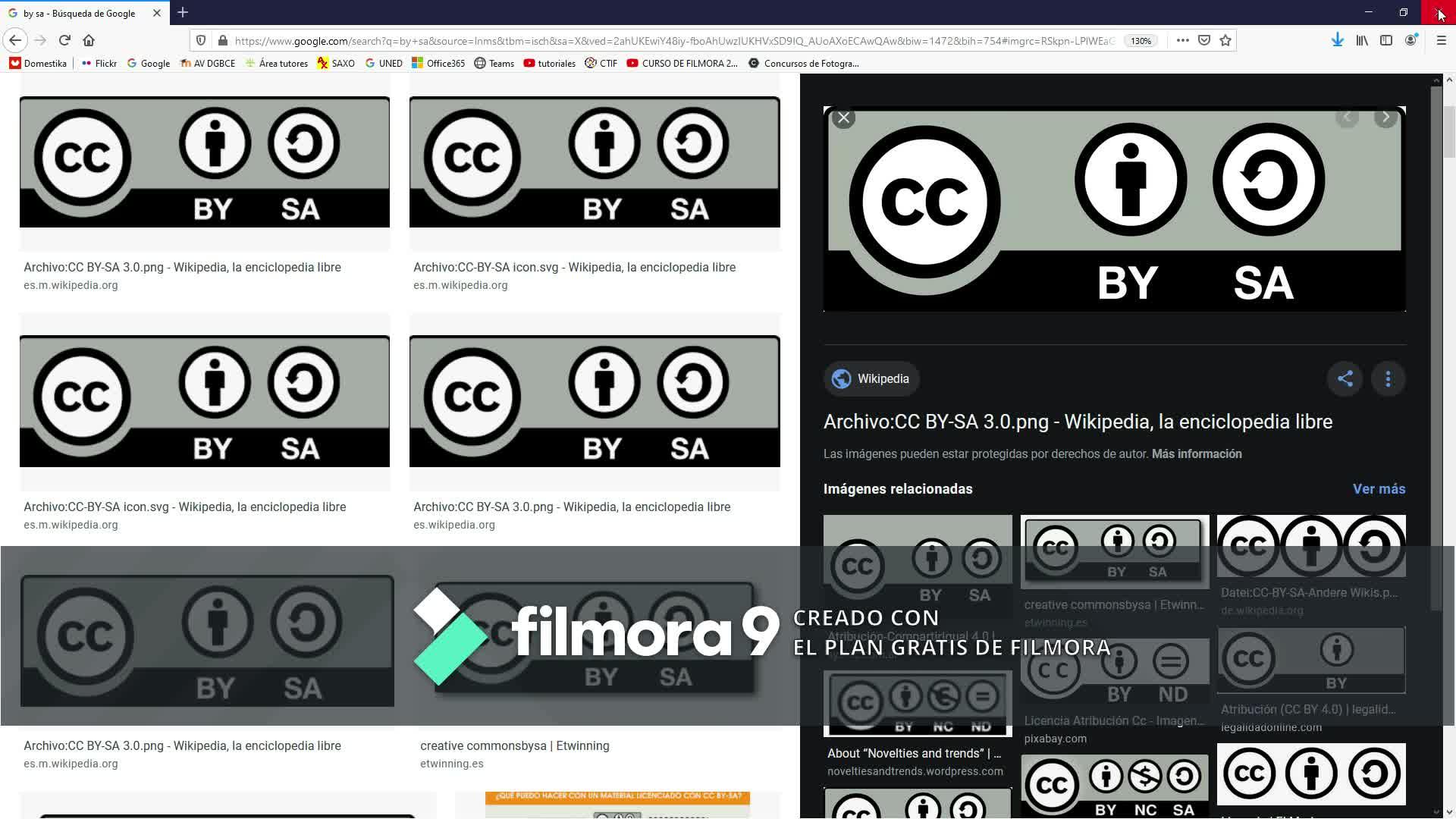Show the next image in preview

tap(1385, 117)
